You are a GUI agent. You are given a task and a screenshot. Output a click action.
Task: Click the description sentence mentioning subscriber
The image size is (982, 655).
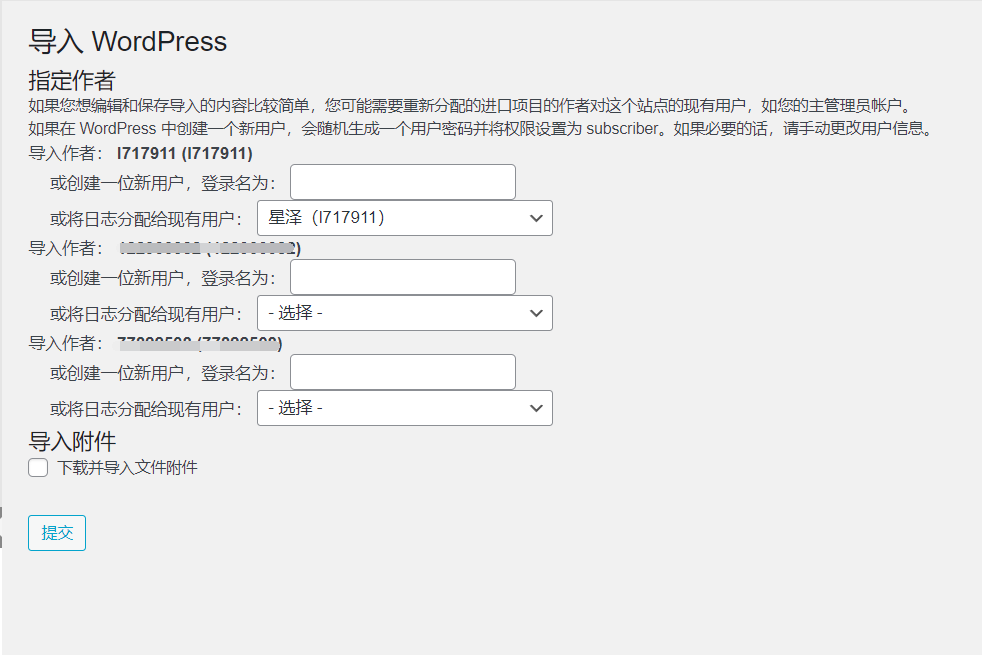[480, 129]
